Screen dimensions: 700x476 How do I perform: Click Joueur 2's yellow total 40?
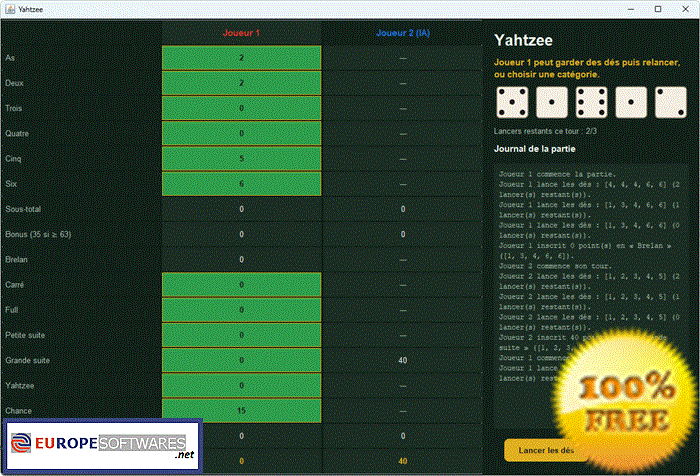click(403, 461)
